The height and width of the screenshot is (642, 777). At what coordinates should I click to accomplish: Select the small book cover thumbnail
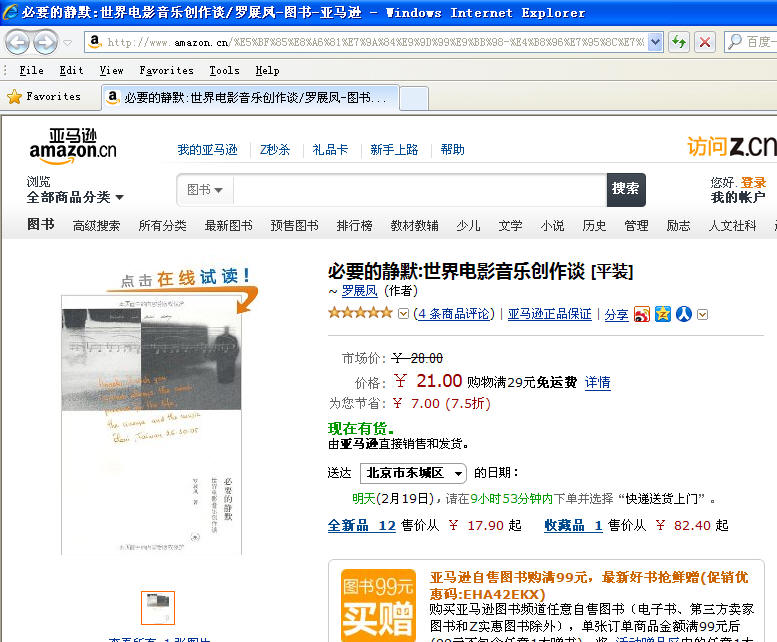[158, 608]
